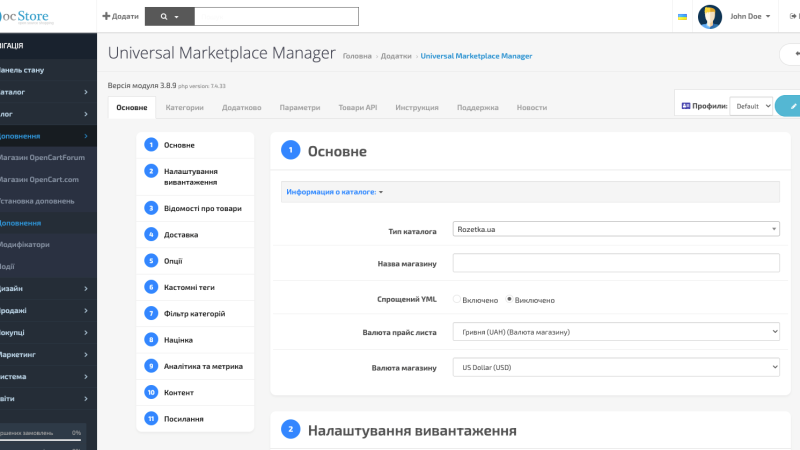Open Магазин OpenCartForum sidebar link

(x=48, y=157)
